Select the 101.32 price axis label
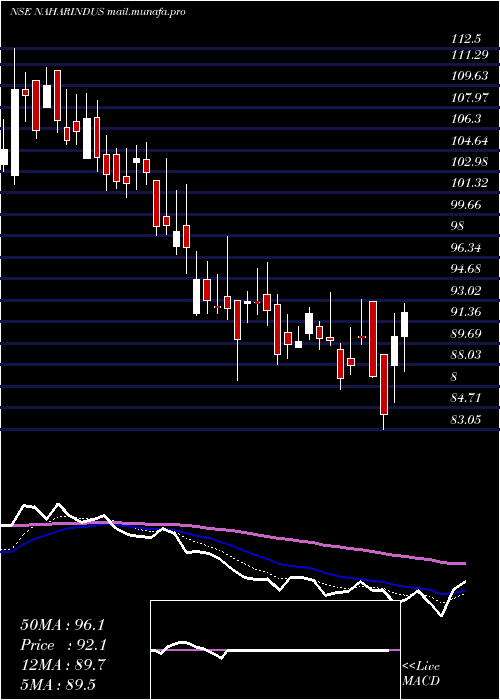Screen dimensions: 500x700 click(x=470, y=183)
